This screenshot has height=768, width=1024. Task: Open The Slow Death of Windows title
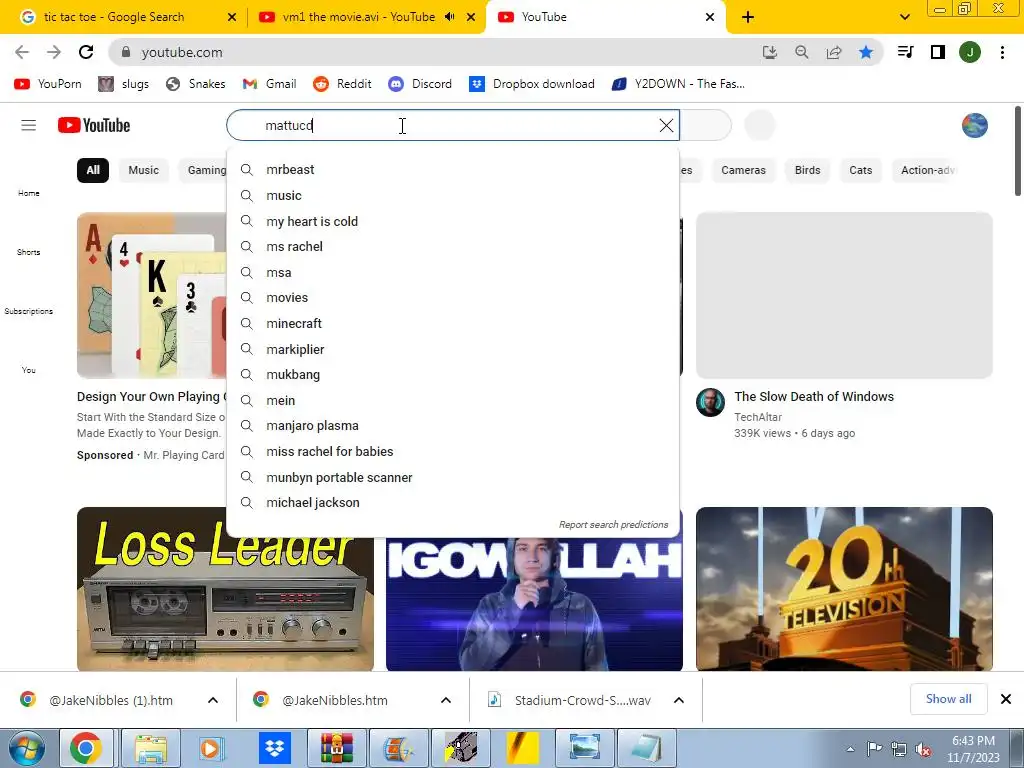(814, 396)
